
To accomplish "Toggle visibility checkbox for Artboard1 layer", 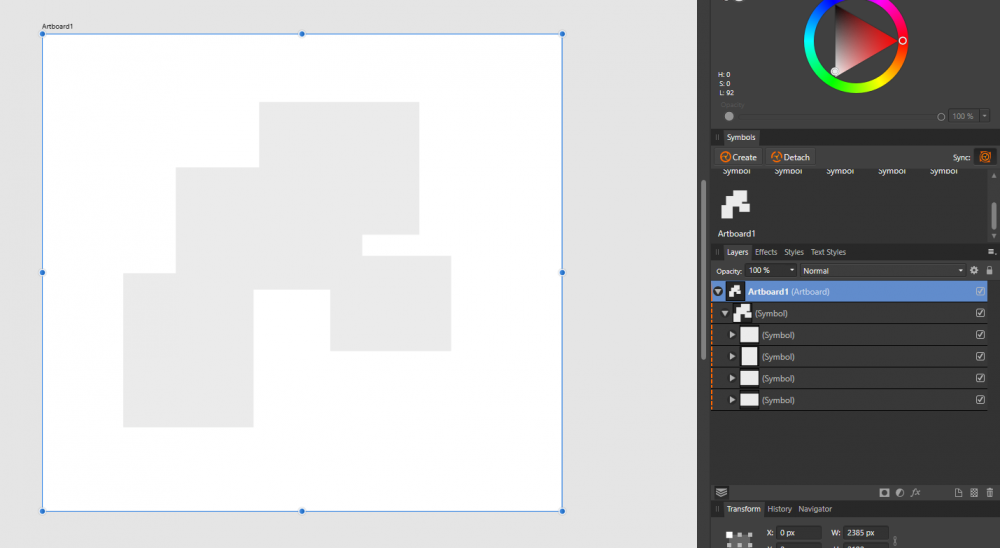I will point(980,291).
